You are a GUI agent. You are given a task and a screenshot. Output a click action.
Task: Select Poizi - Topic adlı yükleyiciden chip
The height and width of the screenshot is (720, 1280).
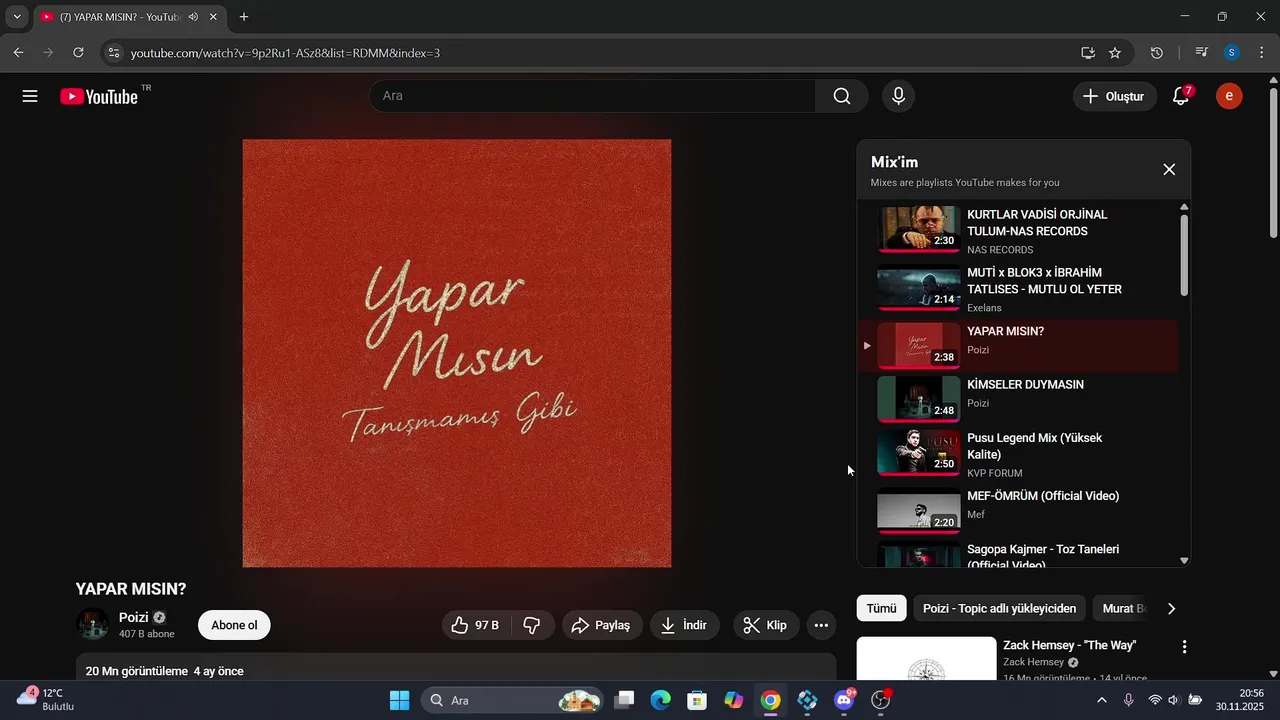point(999,608)
